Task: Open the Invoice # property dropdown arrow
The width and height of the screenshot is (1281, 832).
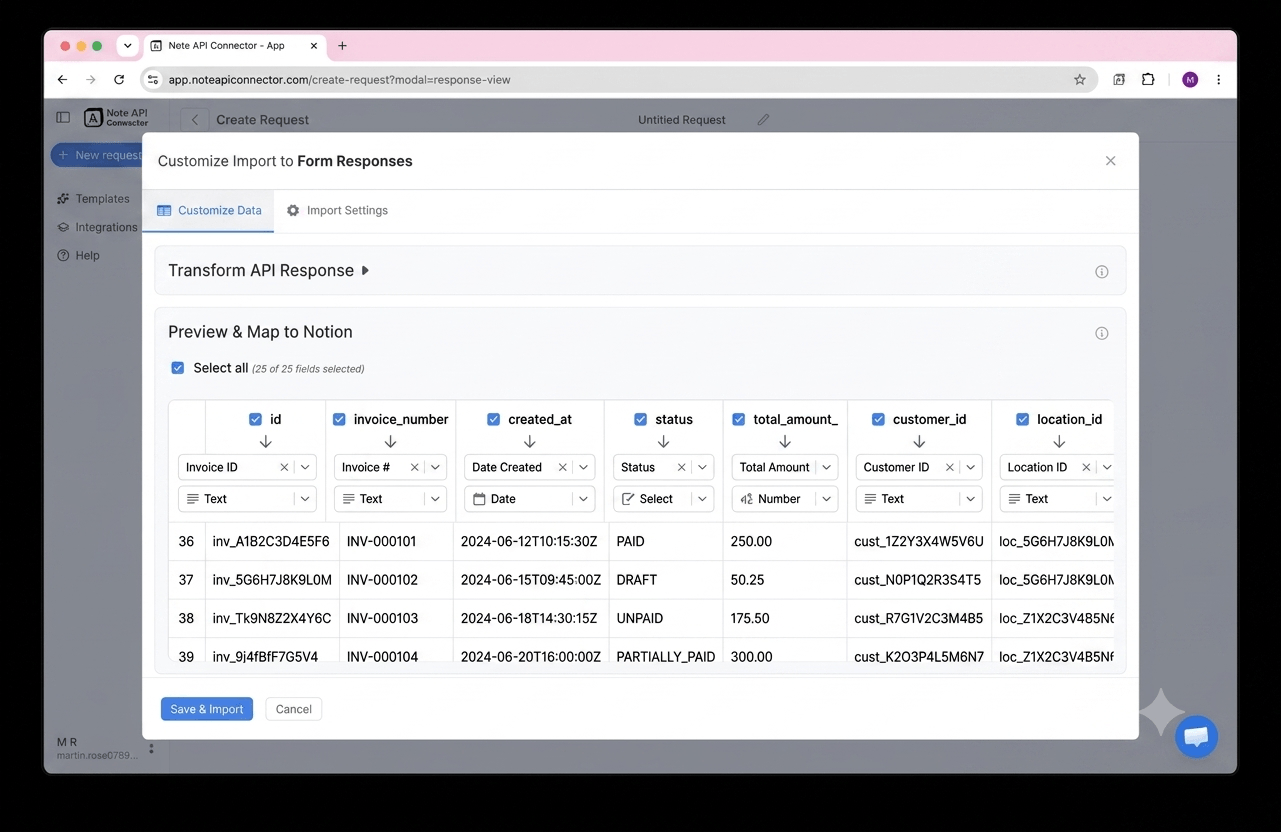Action: 435,467
